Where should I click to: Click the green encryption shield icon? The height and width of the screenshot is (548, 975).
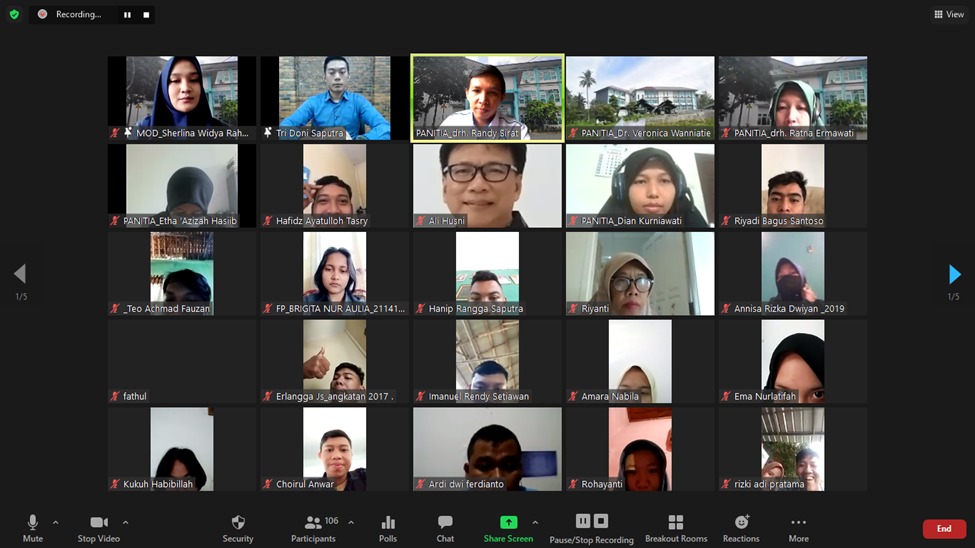(14, 14)
